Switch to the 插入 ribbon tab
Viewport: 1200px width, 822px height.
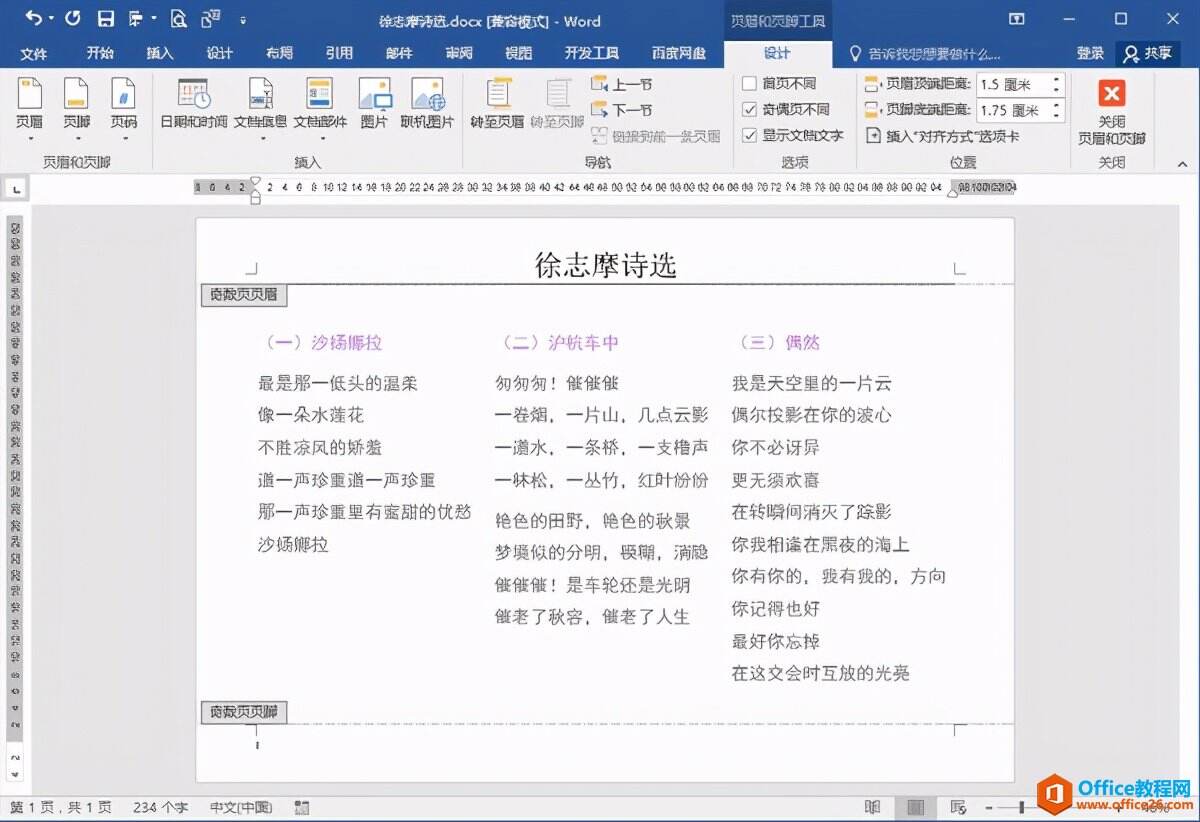[160, 53]
